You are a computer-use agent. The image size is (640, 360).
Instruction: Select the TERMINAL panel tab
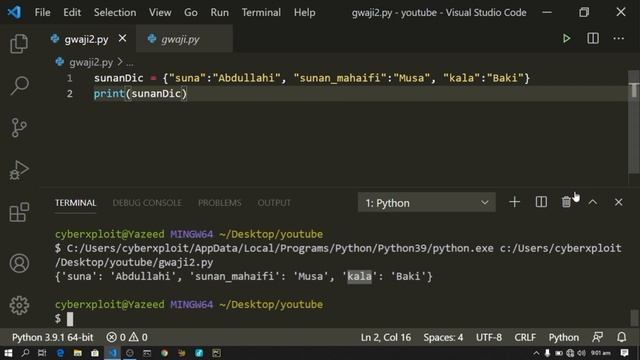click(x=76, y=203)
